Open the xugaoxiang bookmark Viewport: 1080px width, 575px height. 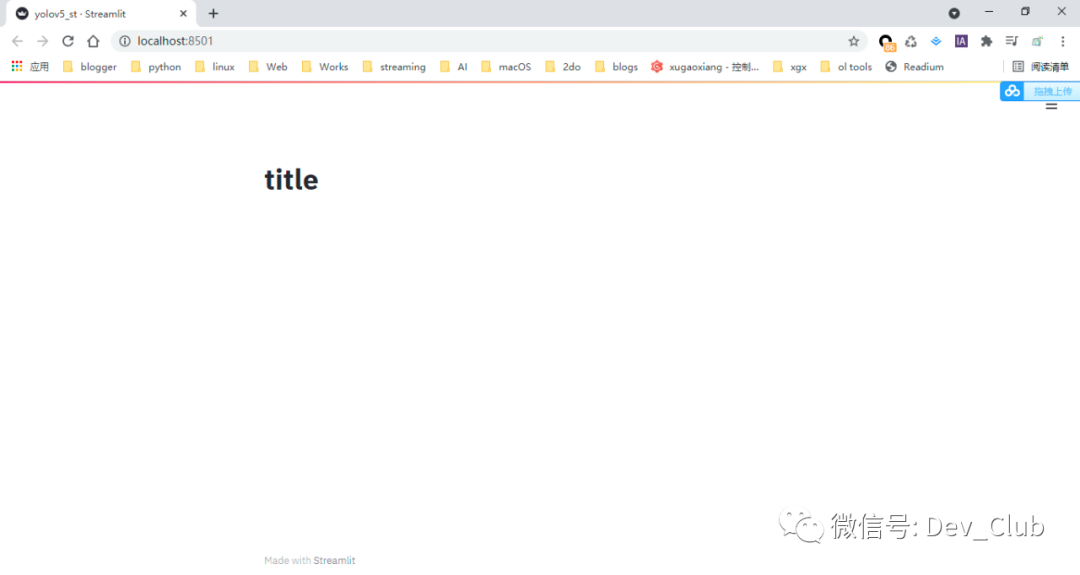pos(705,67)
